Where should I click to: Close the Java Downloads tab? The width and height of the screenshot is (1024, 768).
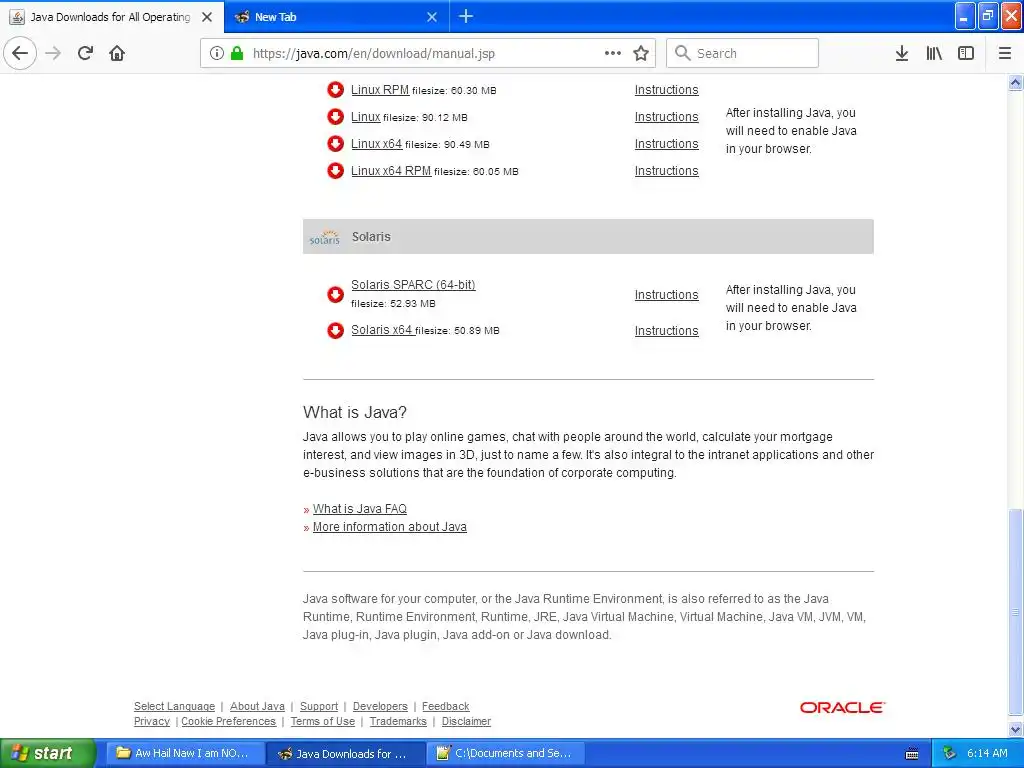(x=207, y=17)
